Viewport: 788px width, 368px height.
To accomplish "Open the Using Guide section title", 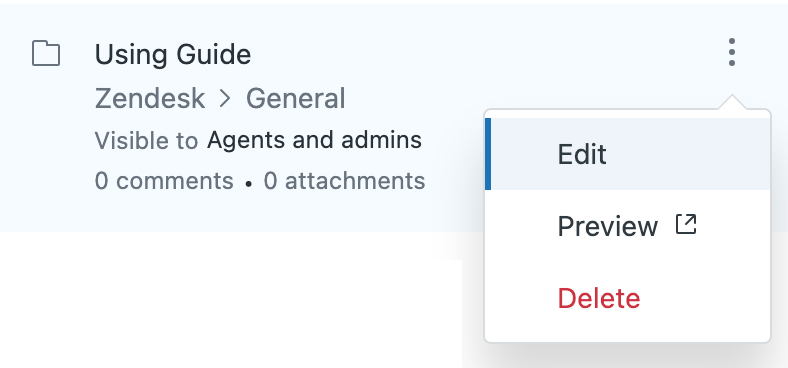I will pos(173,54).
